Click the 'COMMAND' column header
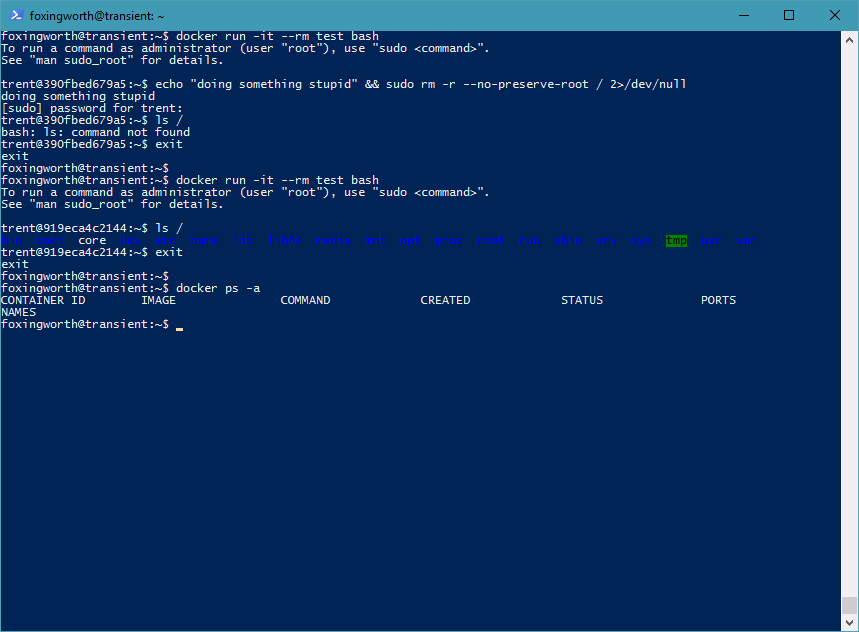The width and height of the screenshot is (859, 632). click(x=305, y=300)
